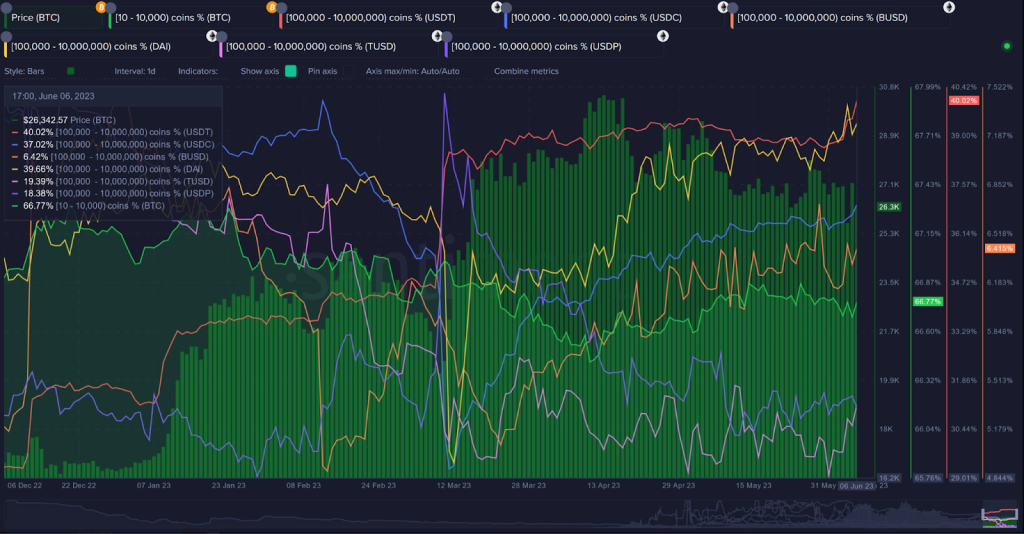This screenshot has width=1024, height=534.
Task: Click red color bar on USDT chip
Action: point(281,20)
